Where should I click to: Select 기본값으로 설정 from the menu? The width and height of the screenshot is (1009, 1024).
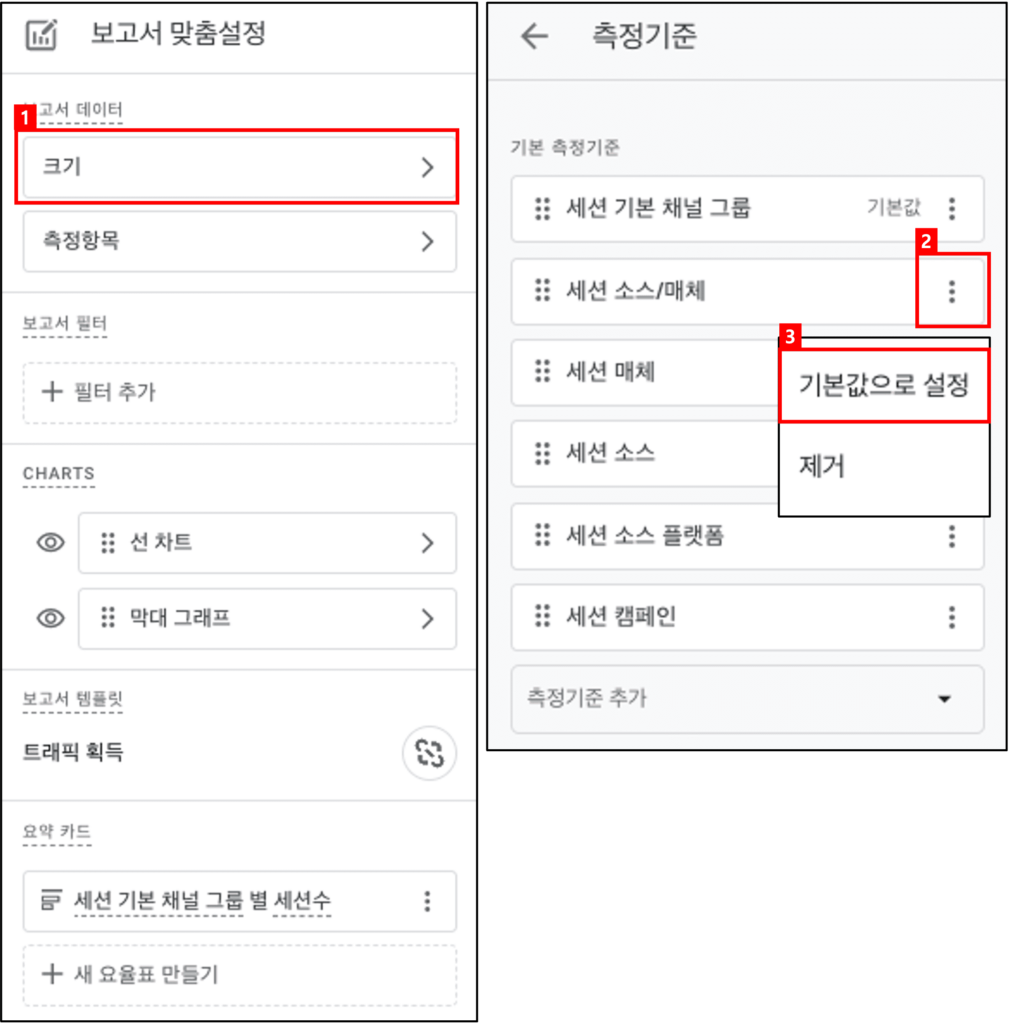click(x=884, y=385)
